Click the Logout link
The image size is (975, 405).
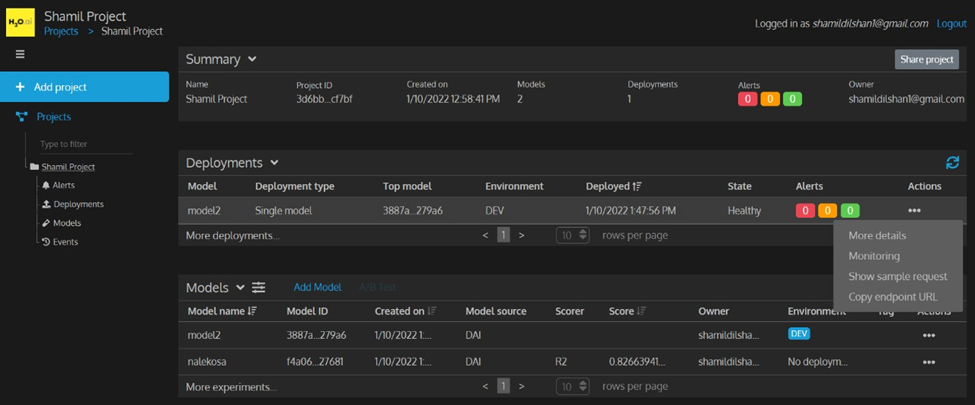(x=951, y=24)
